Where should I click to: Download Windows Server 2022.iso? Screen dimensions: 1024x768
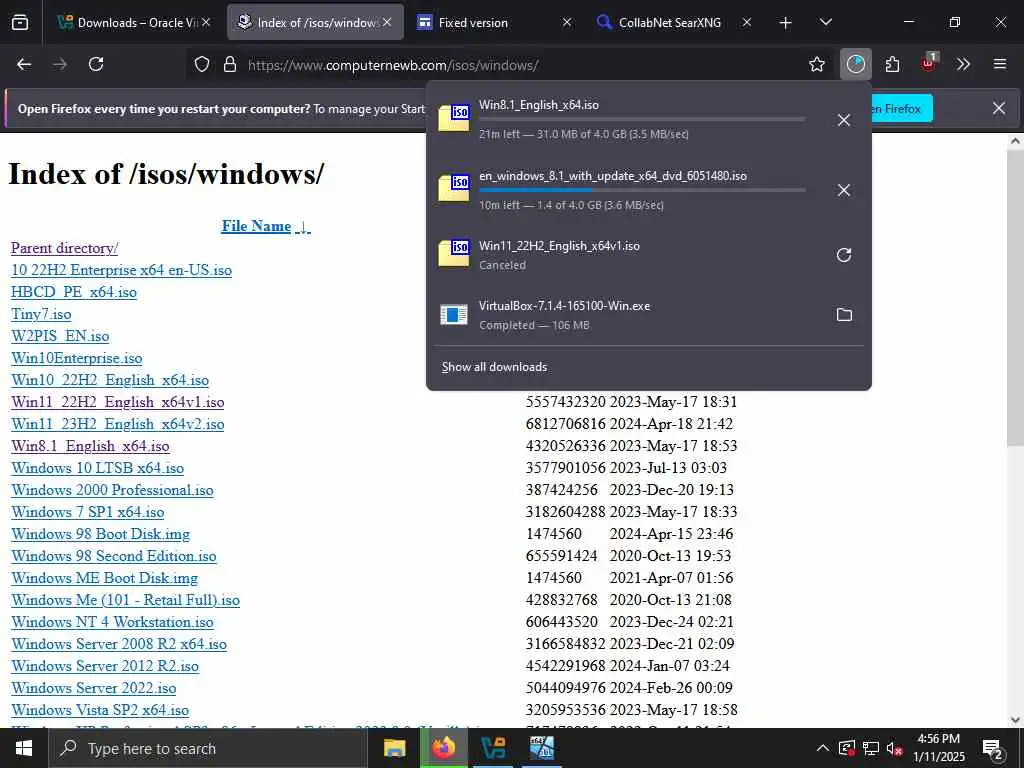click(x=93, y=688)
